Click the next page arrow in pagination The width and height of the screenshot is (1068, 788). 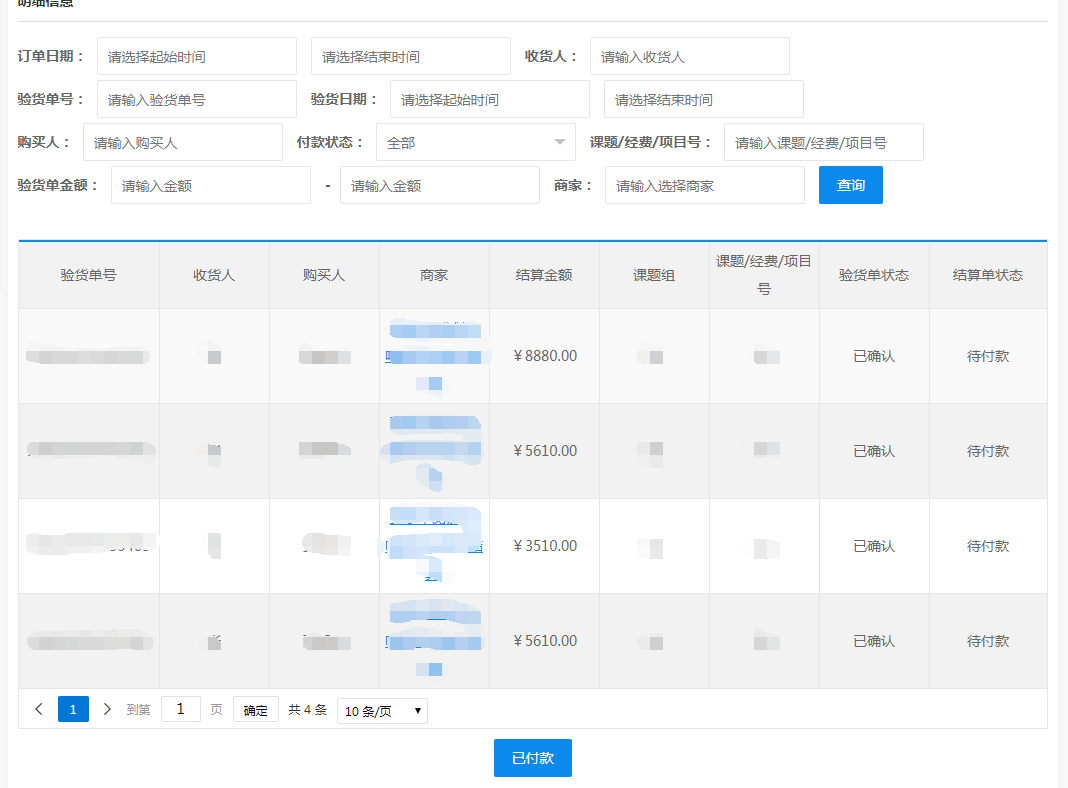[107, 709]
